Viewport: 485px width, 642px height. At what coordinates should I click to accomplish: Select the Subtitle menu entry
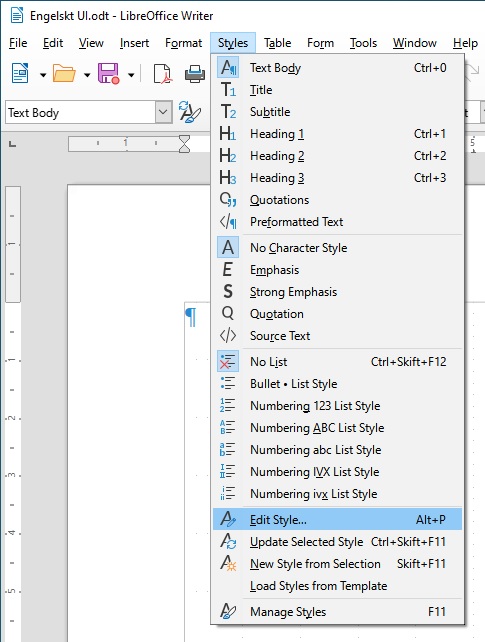point(338,112)
